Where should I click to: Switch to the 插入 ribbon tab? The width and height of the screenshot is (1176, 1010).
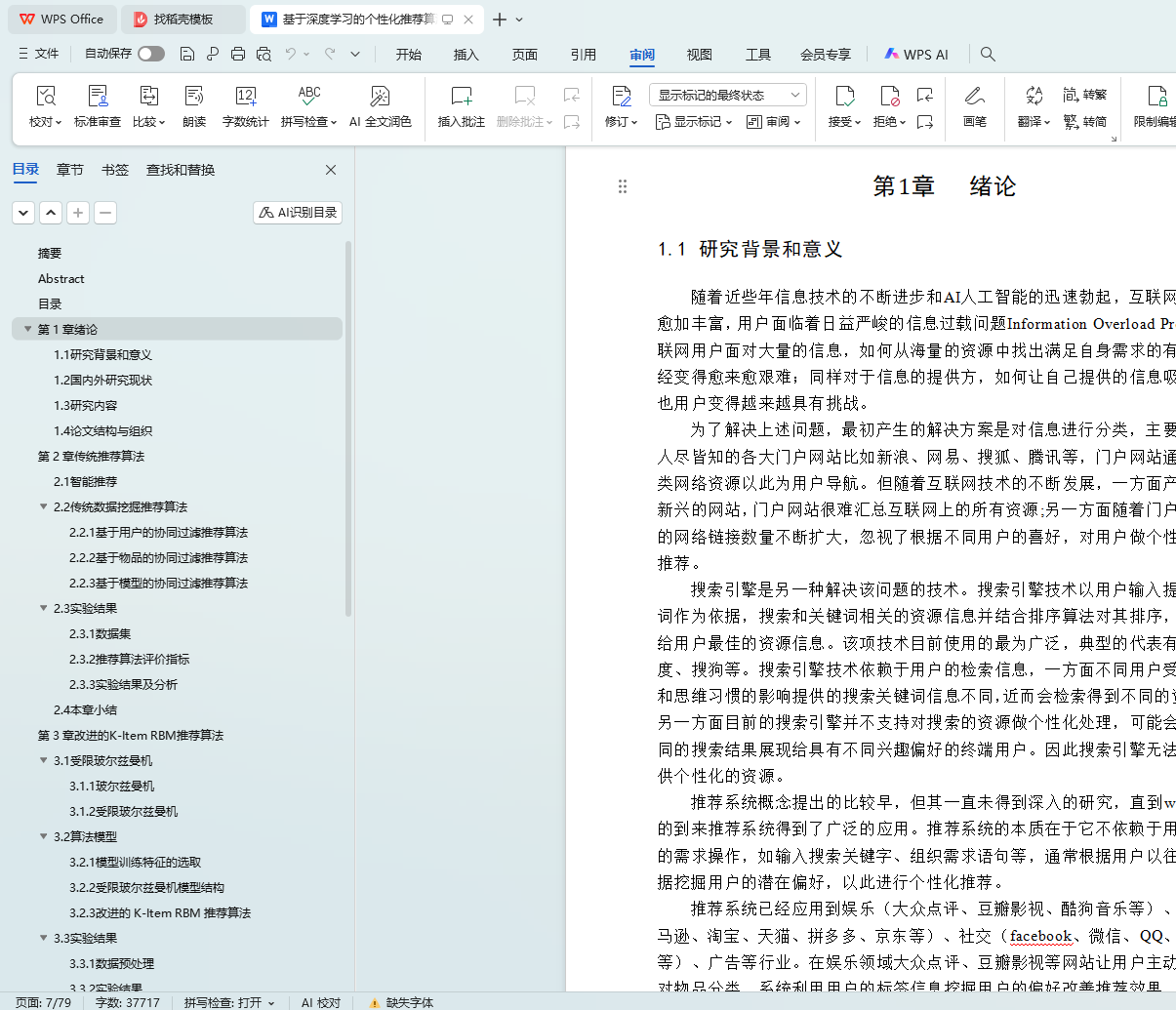click(x=466, y=55)
